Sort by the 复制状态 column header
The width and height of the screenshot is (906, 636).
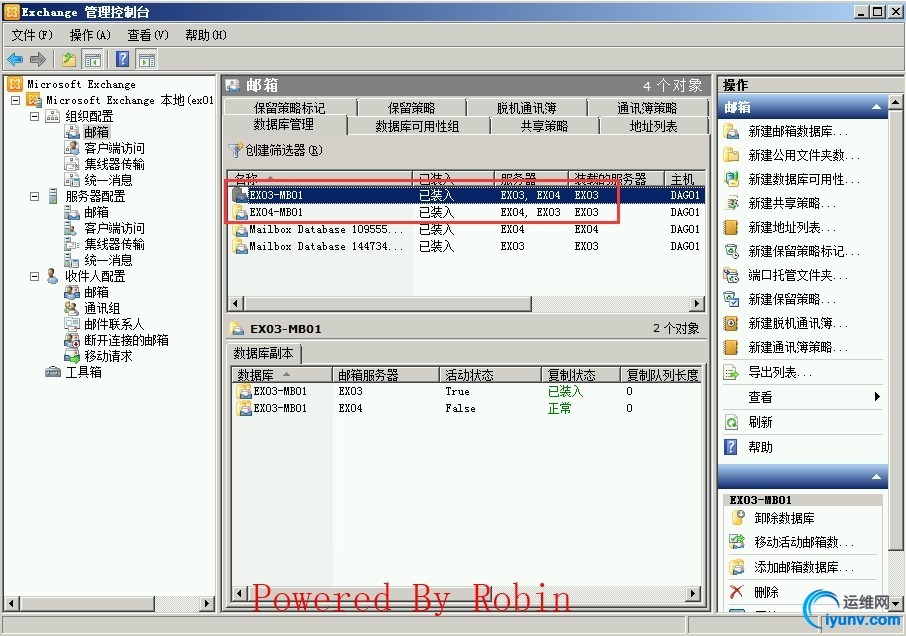coord(581,375)
